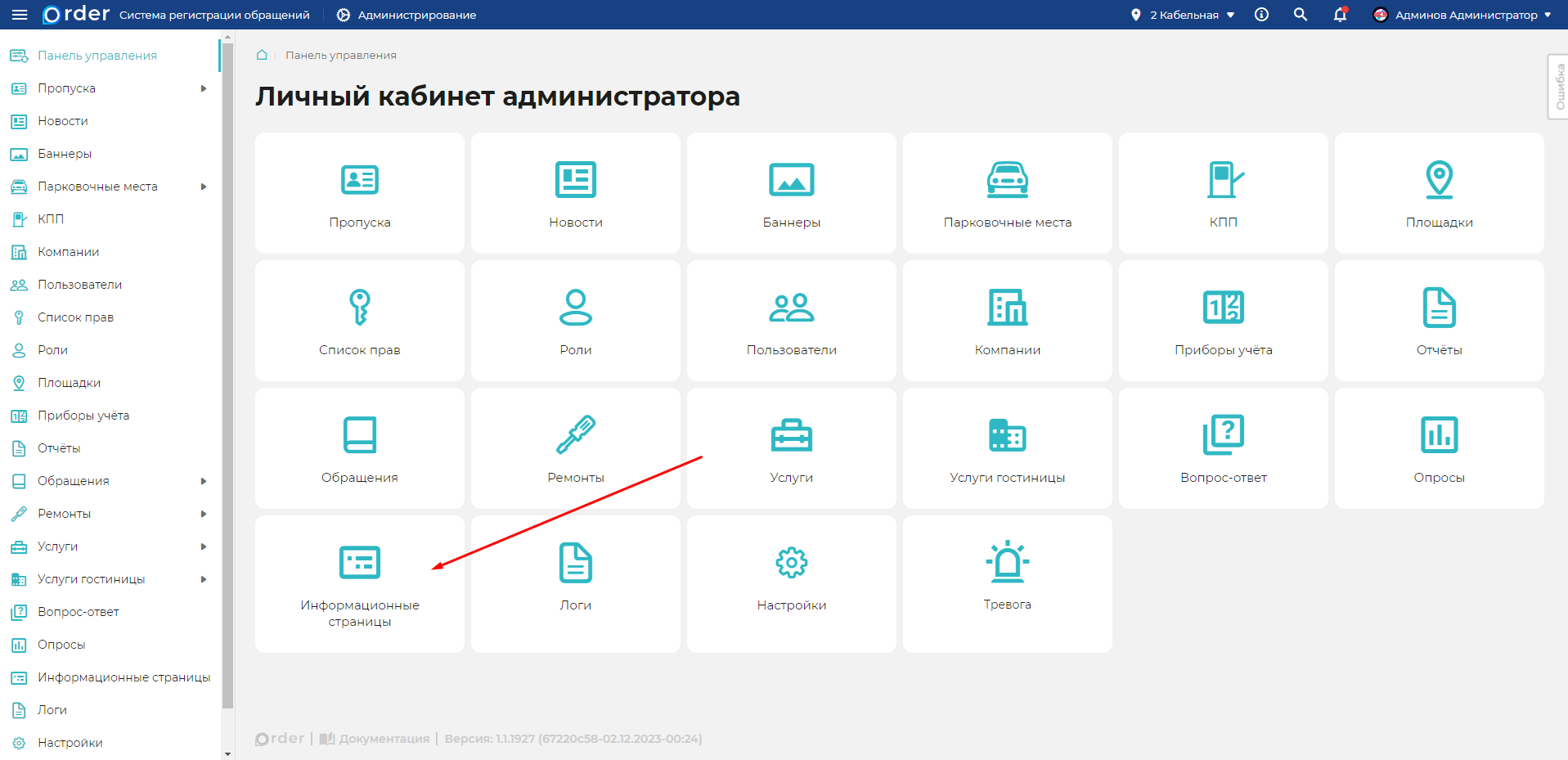Click the Ошибка side tab button
Image resolution: width=1568 pixels, height=760 pixels.
(1558, 87)
